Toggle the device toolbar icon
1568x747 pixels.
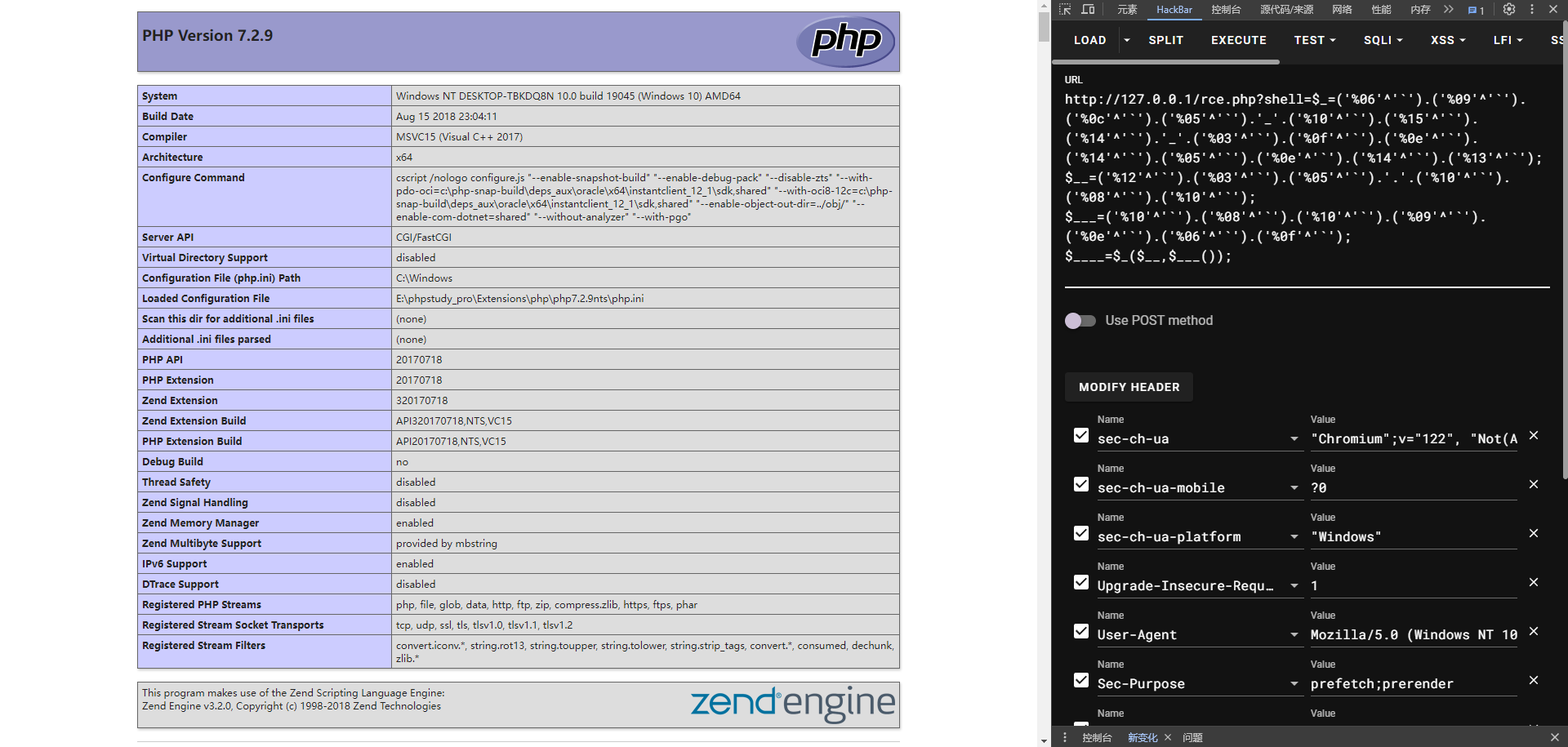pyautogui.click(x=1088, y=10)
